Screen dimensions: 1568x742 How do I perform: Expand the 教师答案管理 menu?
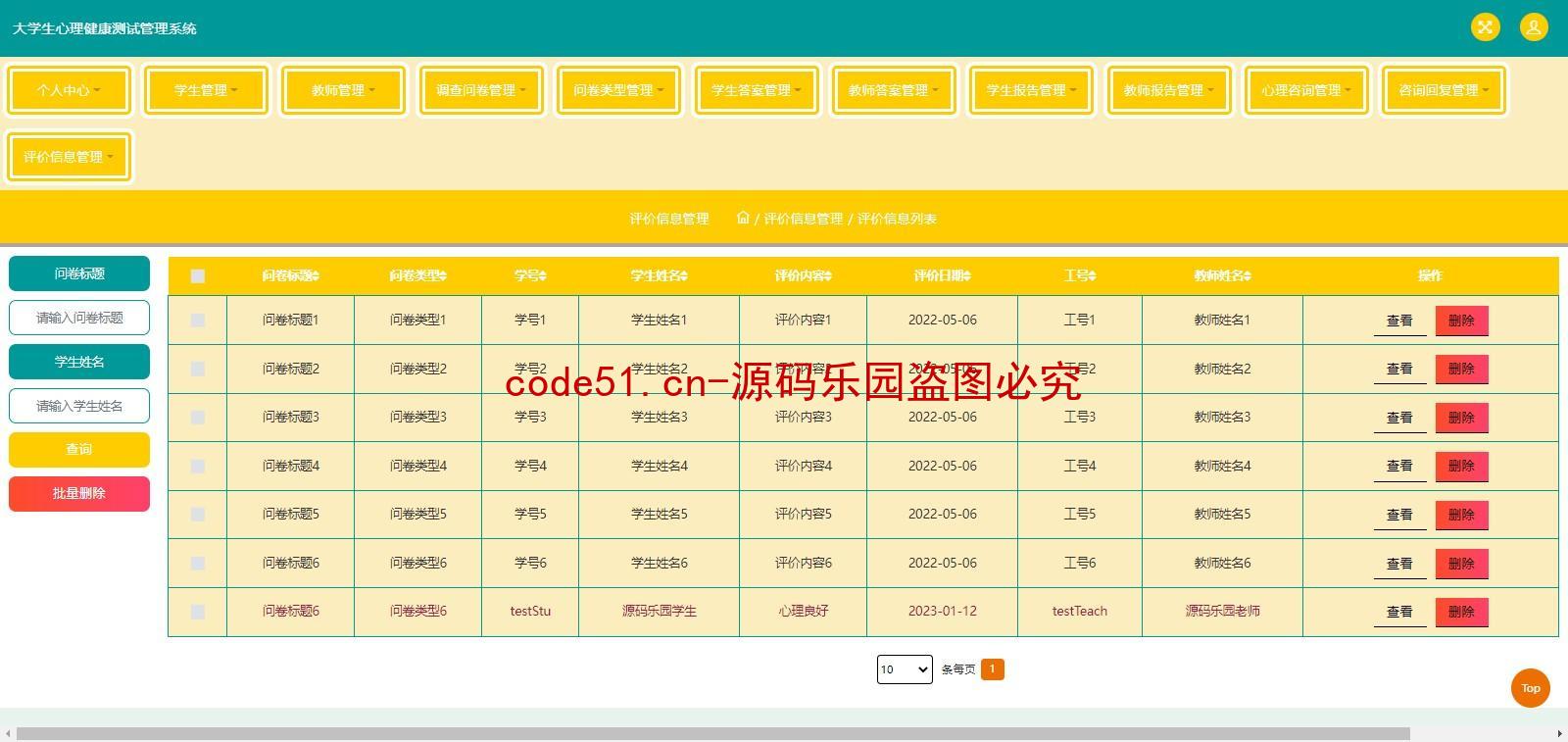point(894,90)
